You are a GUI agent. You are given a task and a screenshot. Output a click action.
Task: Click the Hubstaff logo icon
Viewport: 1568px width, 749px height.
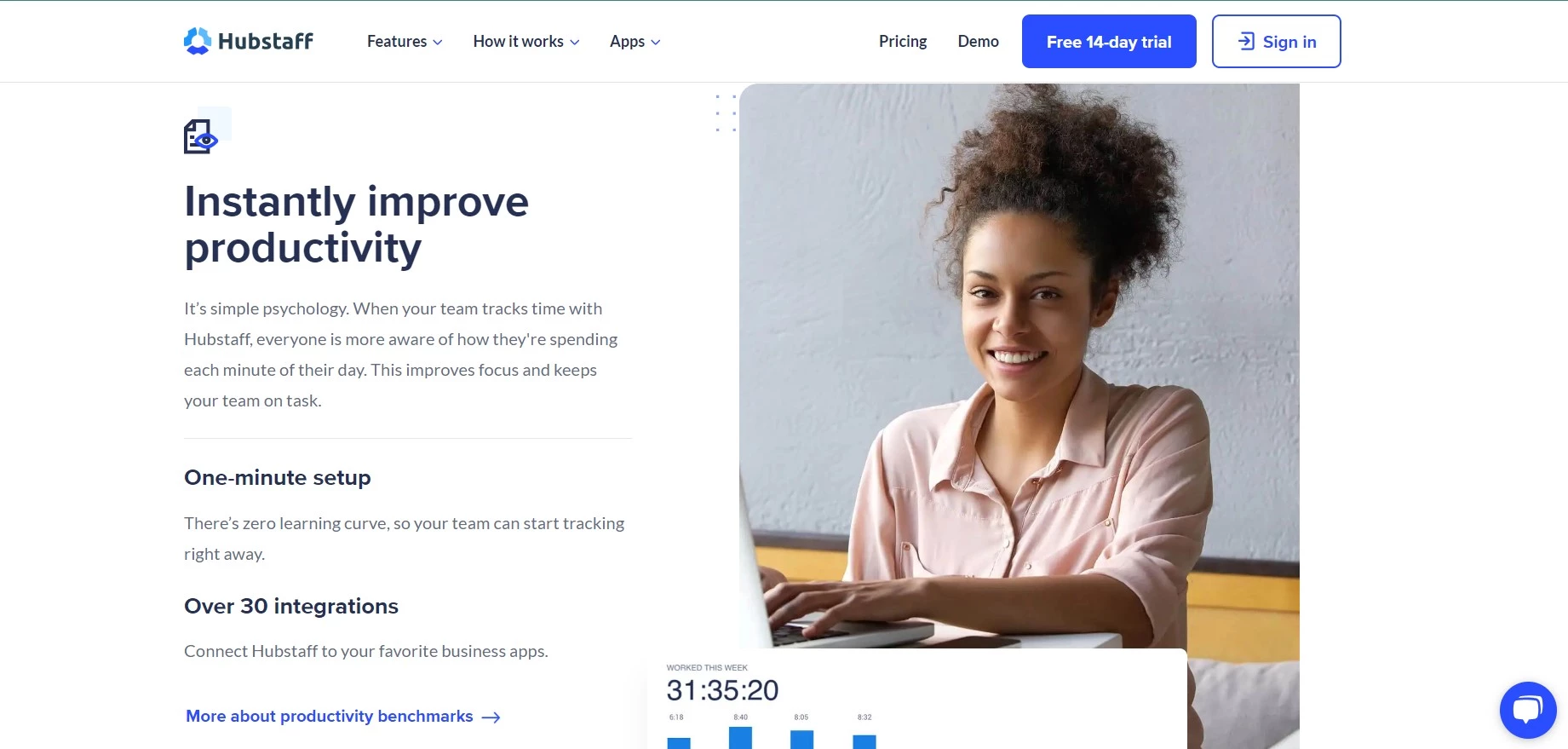coord(198,41)
